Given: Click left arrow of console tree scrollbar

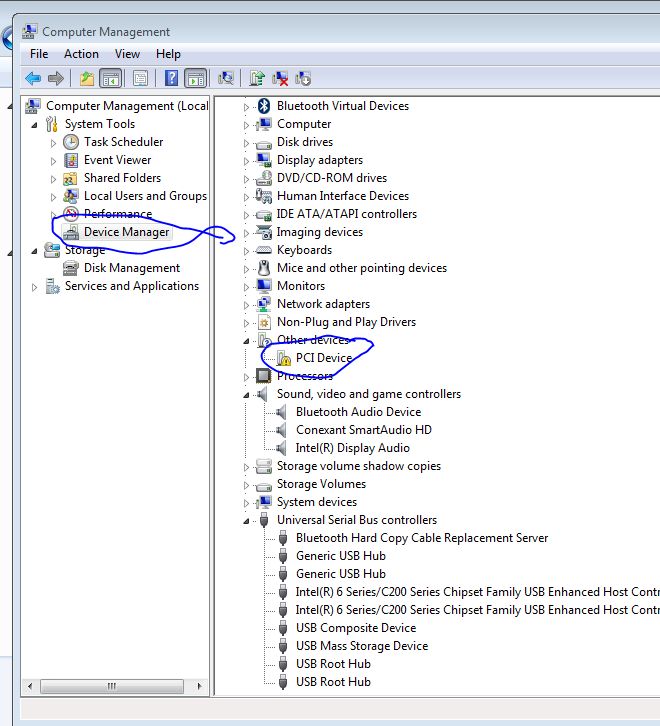Looking at the screenshot, I should coord(30,686).
